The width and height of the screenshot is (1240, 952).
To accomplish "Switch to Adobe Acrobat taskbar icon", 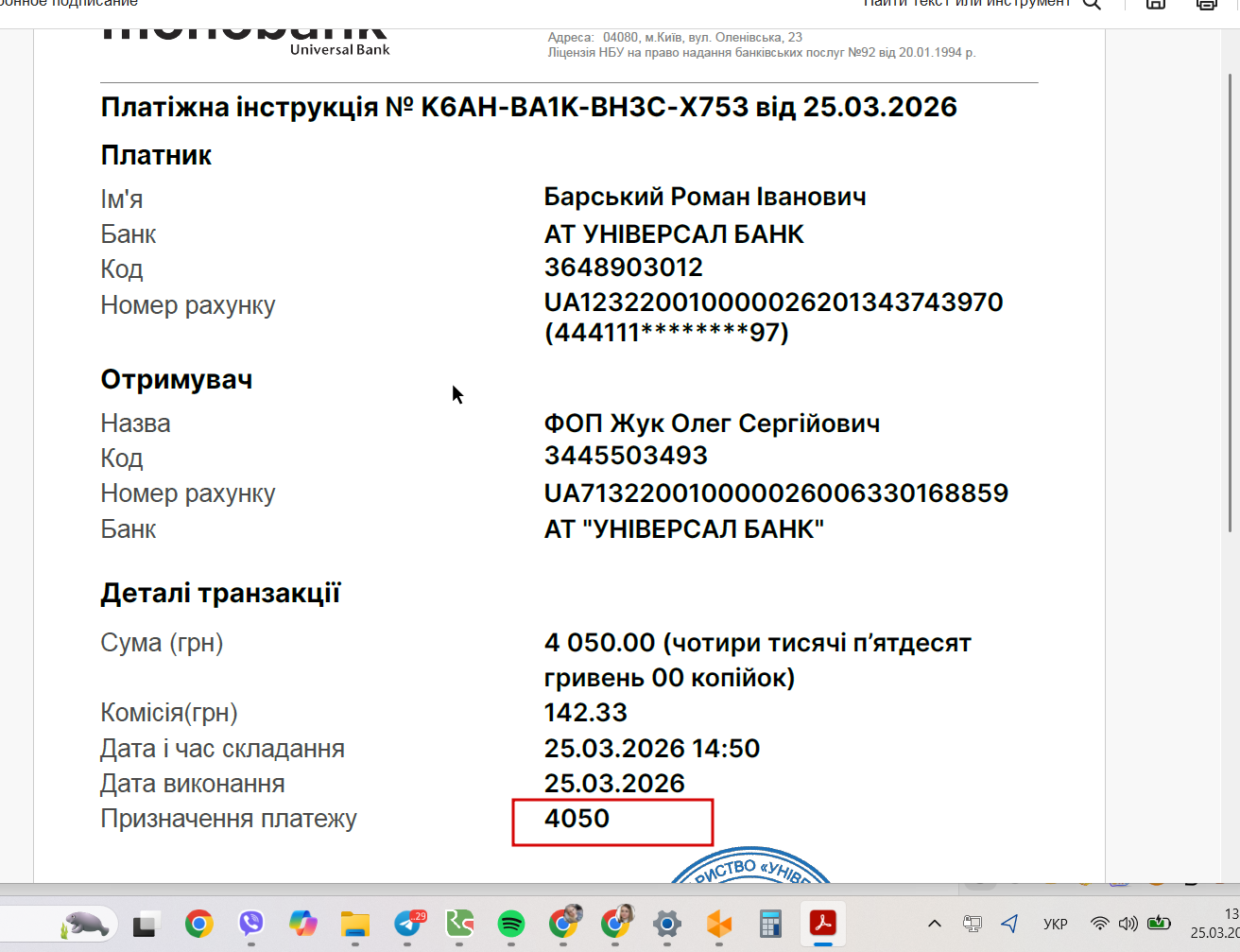I will [823, 924].
